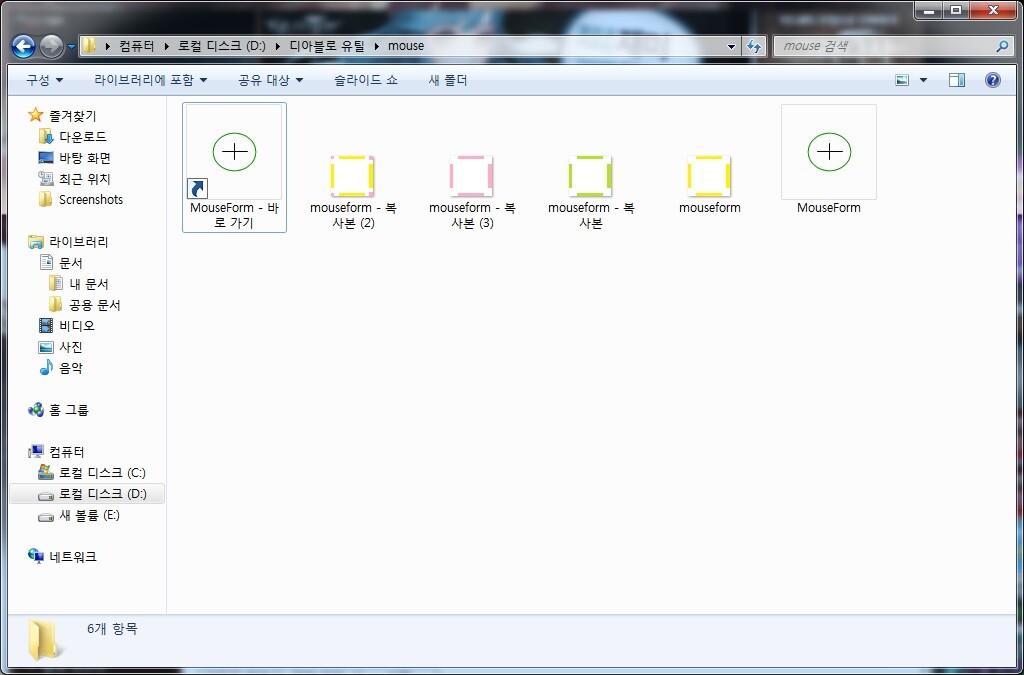Maximize the Explorer window
1024x675 pixels.
(x=957, y=10)
